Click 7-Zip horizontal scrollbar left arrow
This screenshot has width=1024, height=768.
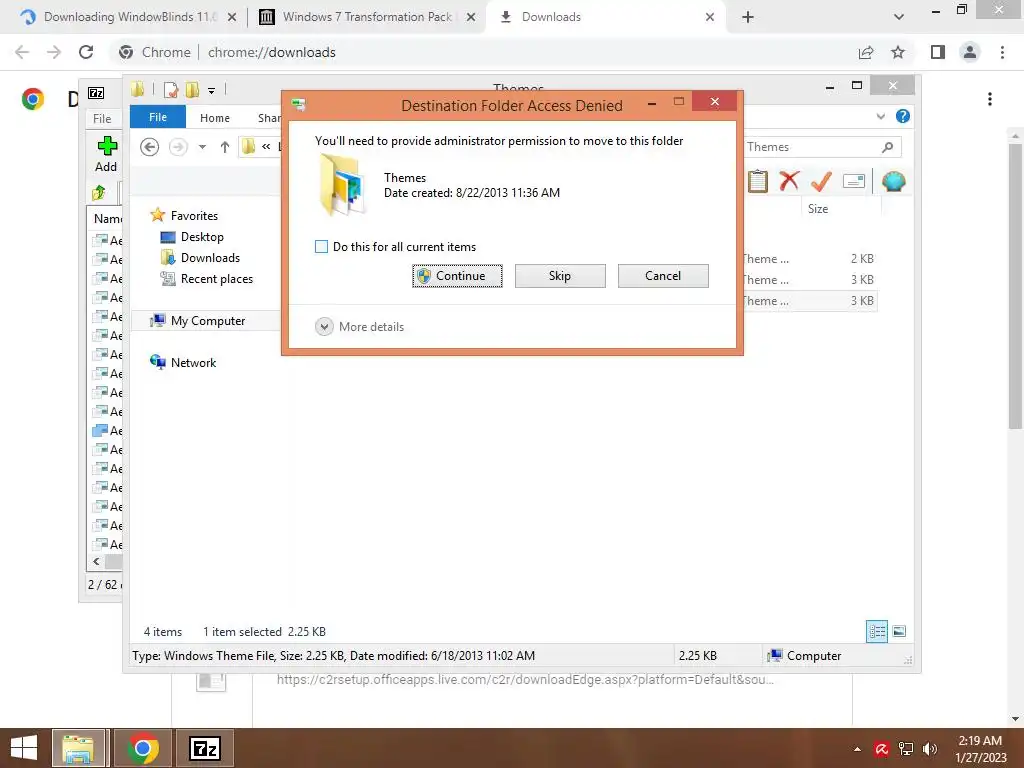(x=96, y=562)
